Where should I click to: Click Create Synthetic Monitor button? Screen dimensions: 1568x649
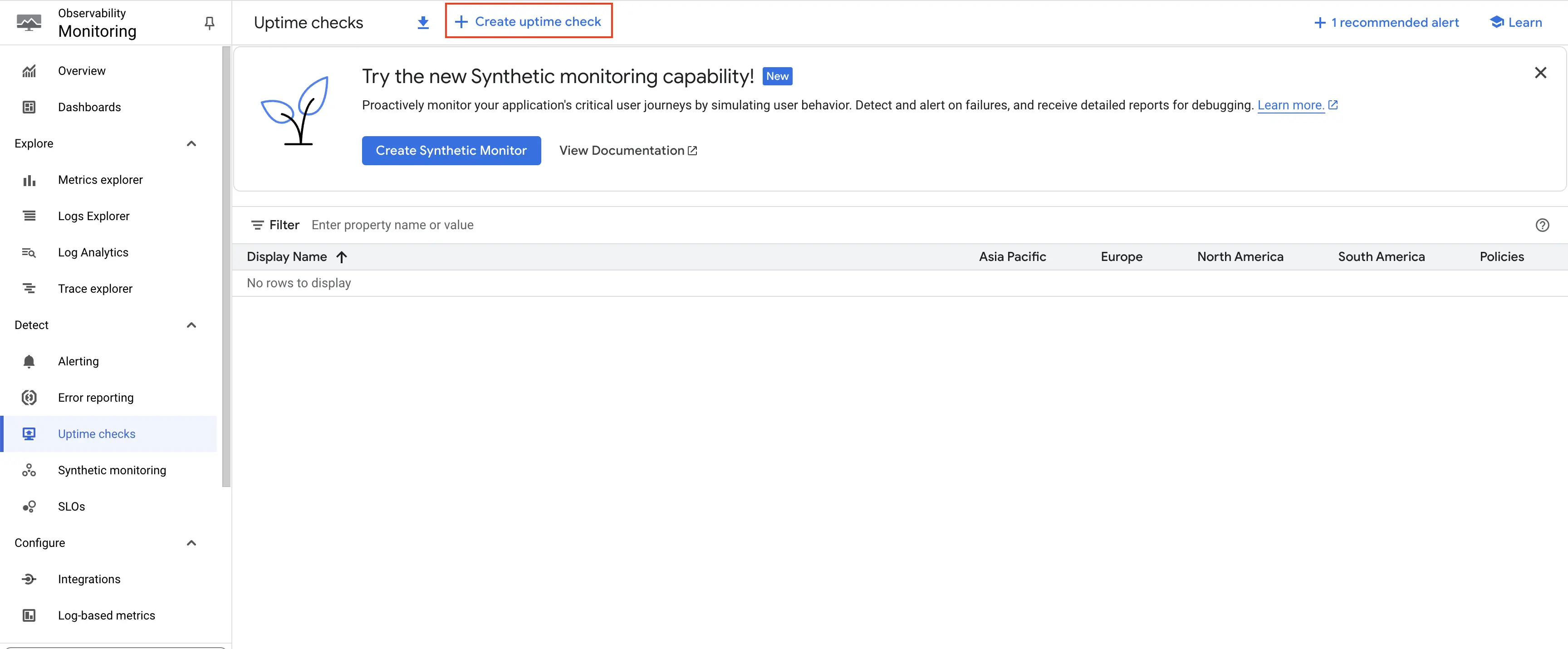(451, 150)
